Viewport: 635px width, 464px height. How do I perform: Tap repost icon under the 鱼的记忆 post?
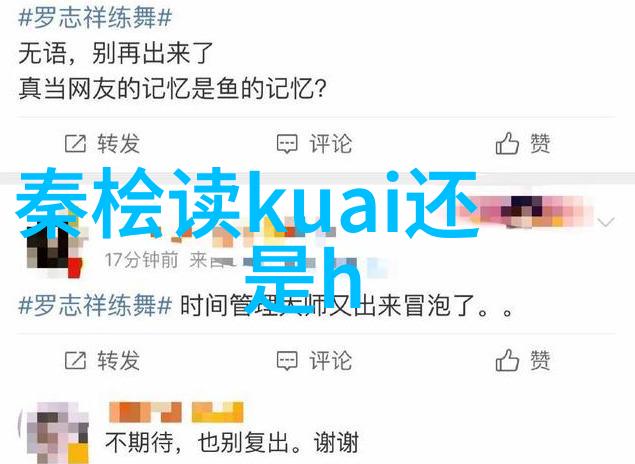(75, 143)
